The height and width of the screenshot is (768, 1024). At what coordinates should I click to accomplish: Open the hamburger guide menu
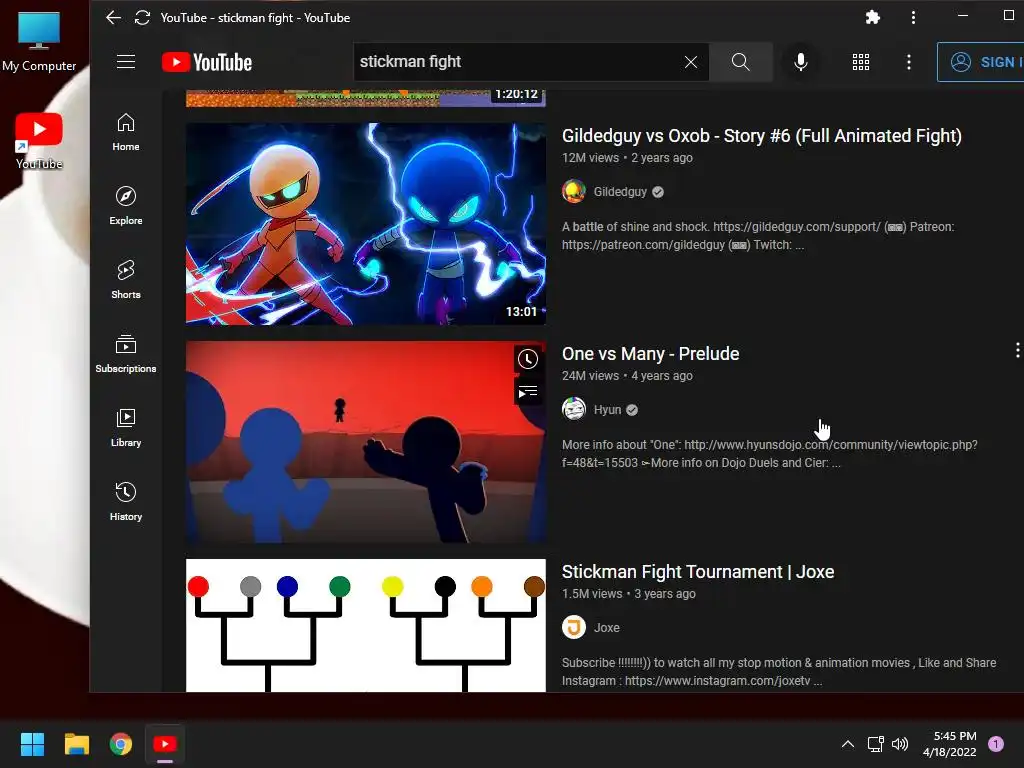[125, 62]
